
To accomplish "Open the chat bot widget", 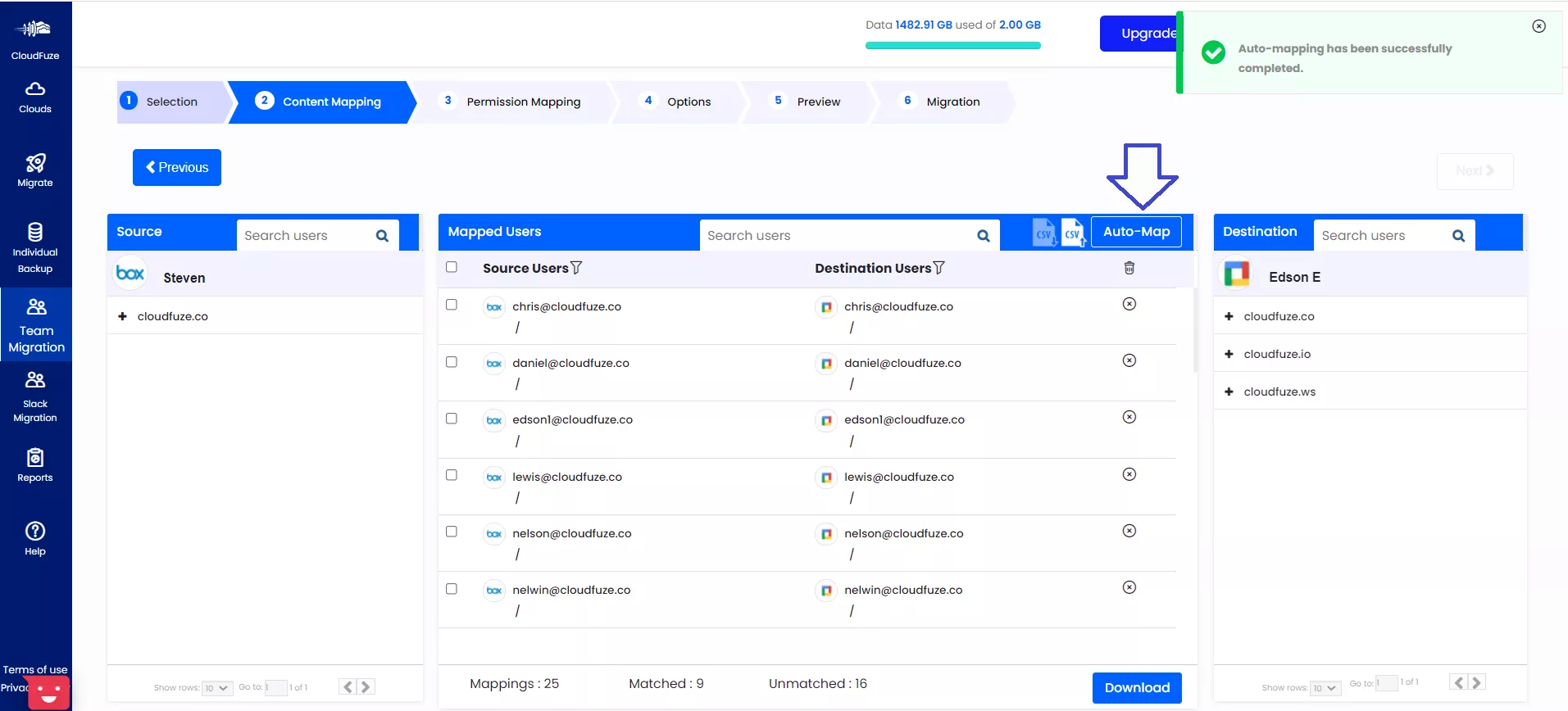I will [x=48, y=693].
